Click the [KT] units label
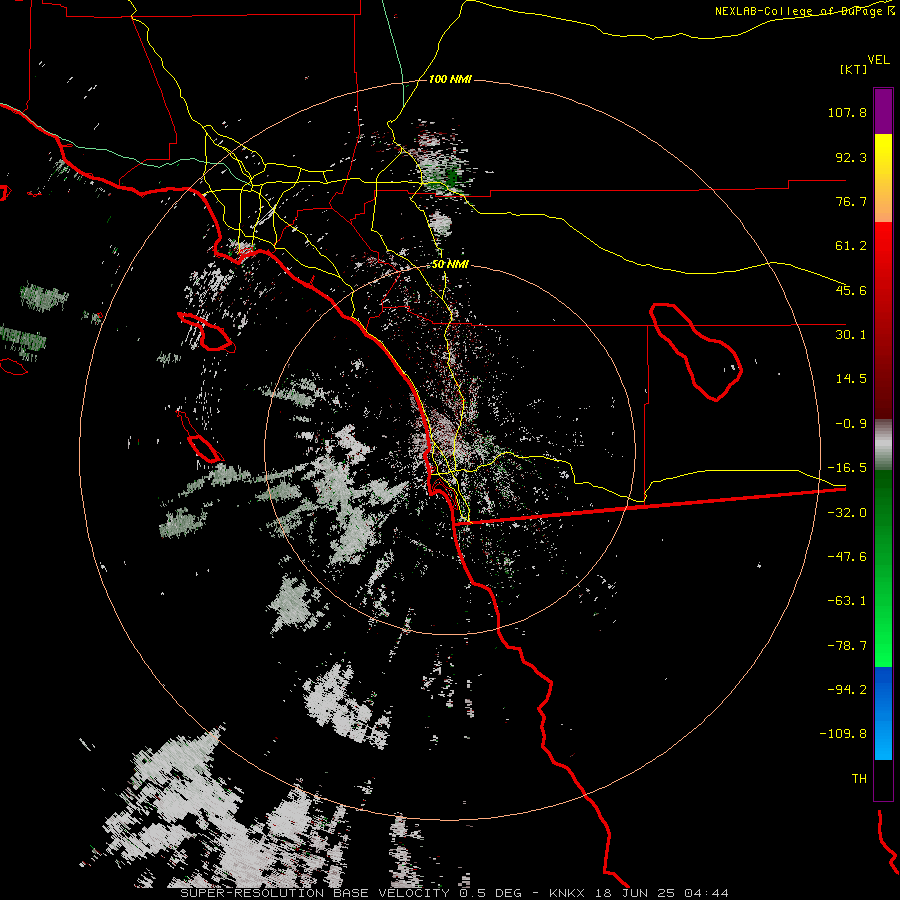900x900 pixels. (x=853, y=69)
